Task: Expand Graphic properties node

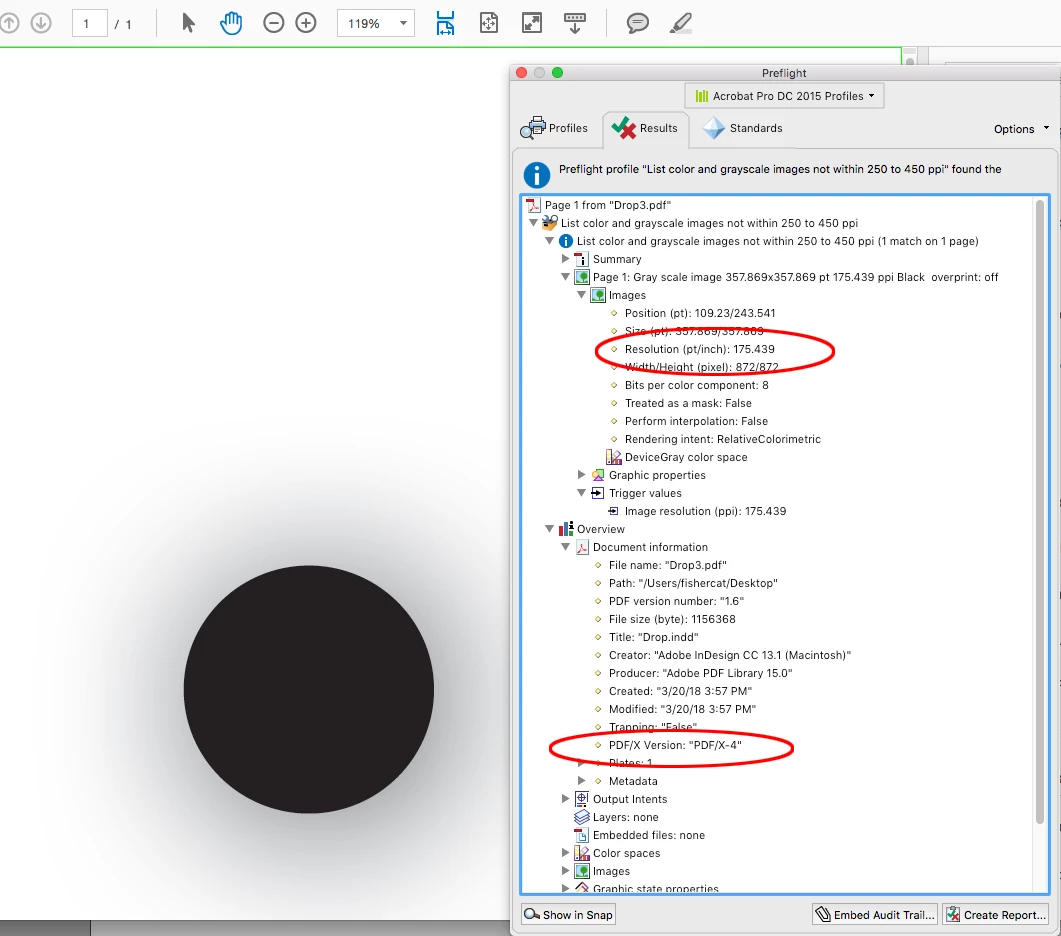Action: point(581,475)
